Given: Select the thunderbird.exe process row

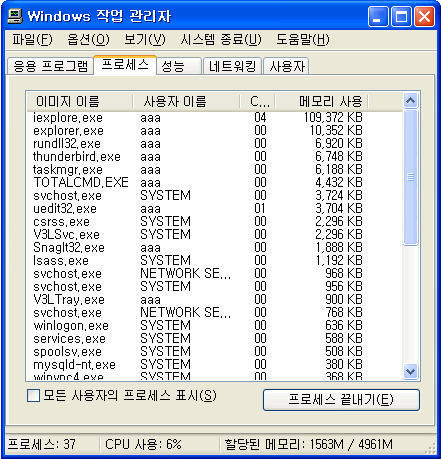Looking at the screenshot, I should pyautogui.click(x=214, y=157).
